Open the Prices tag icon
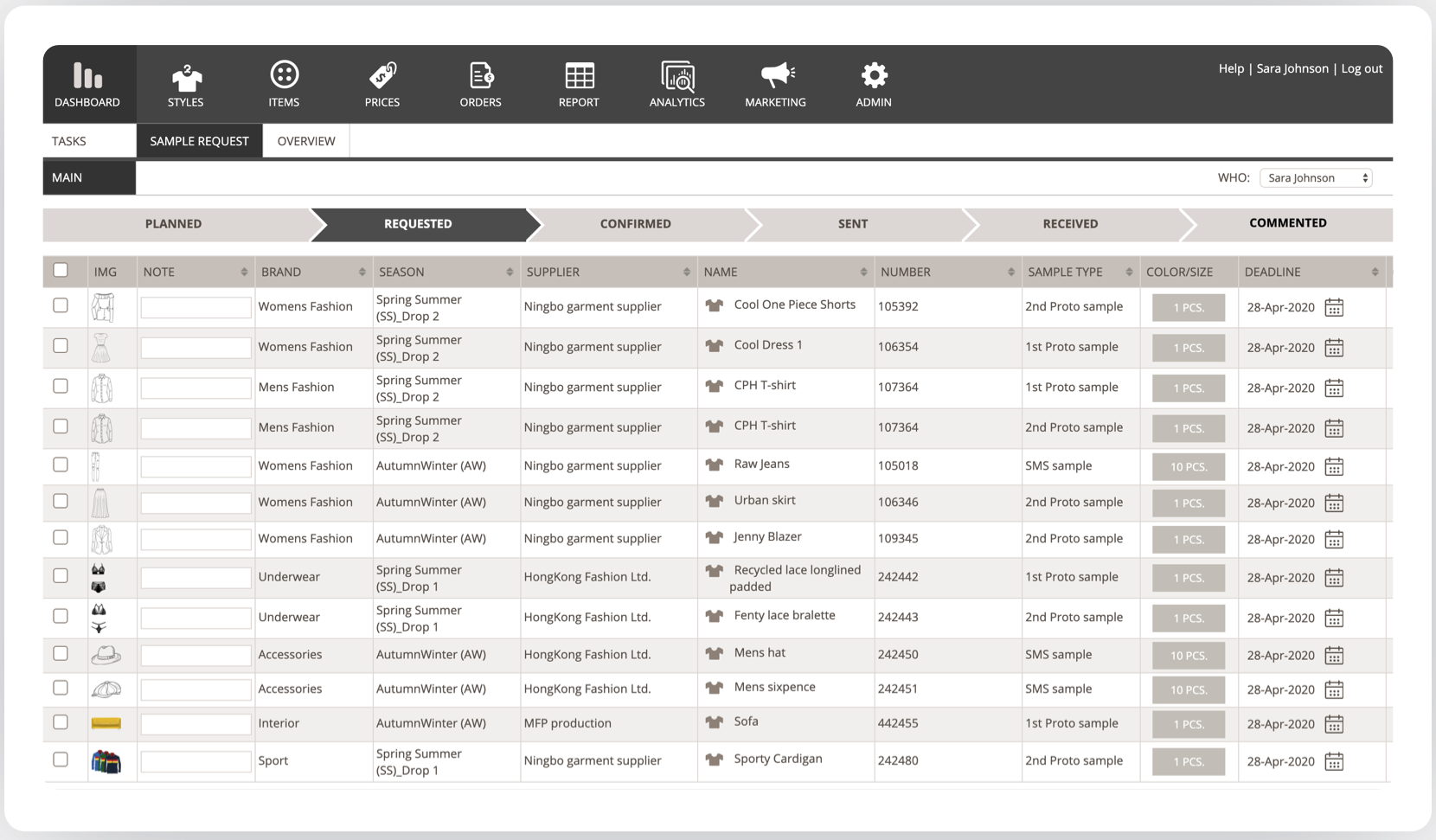This screenshot has height=840, width=1436. coord(382,75)
